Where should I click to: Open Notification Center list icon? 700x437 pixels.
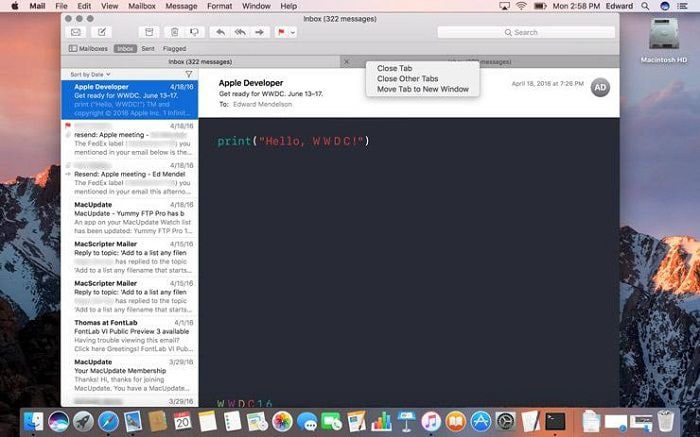click(682, 6)
